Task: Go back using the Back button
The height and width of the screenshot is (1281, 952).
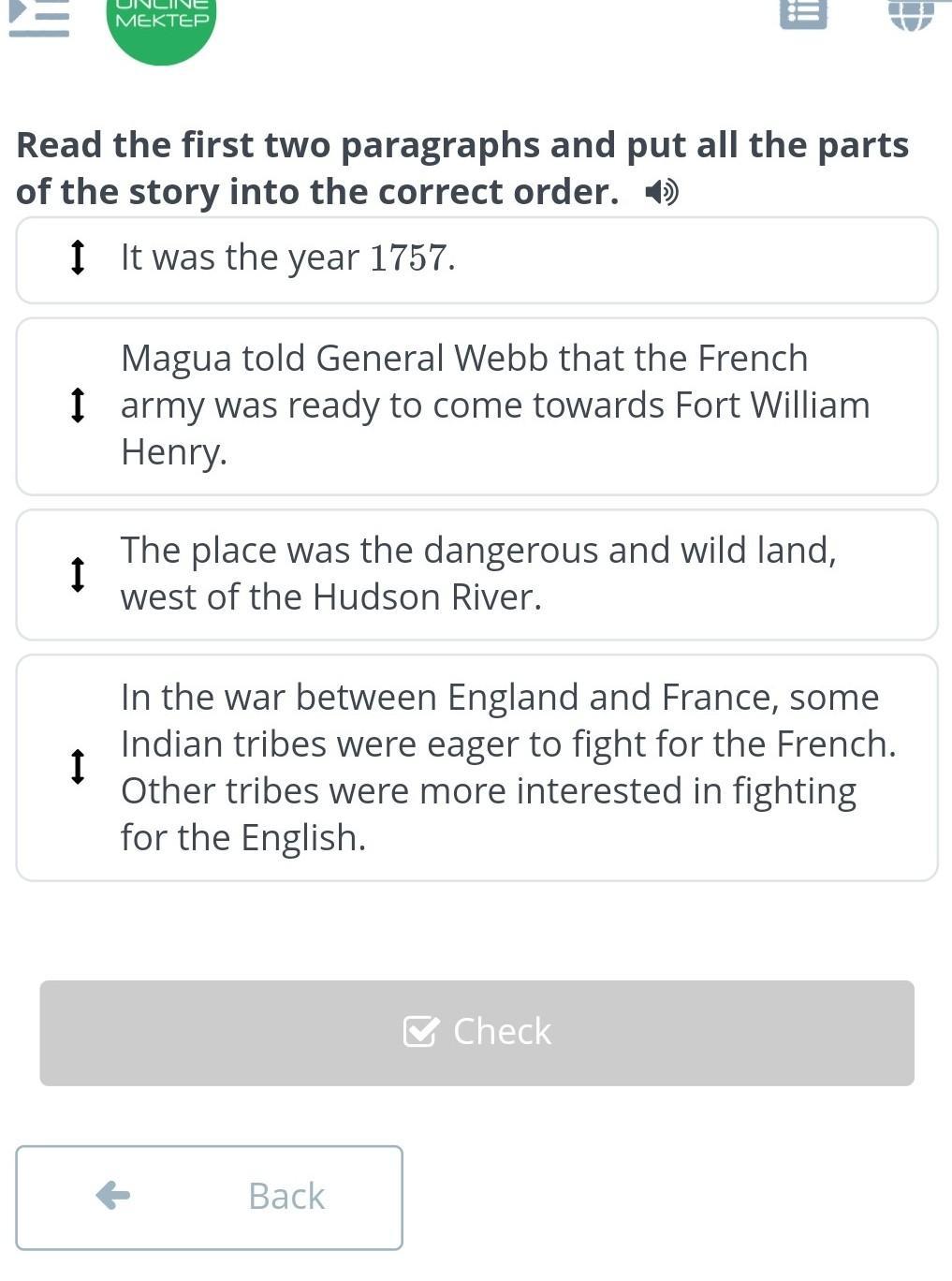Action: tap(209, 1197)
